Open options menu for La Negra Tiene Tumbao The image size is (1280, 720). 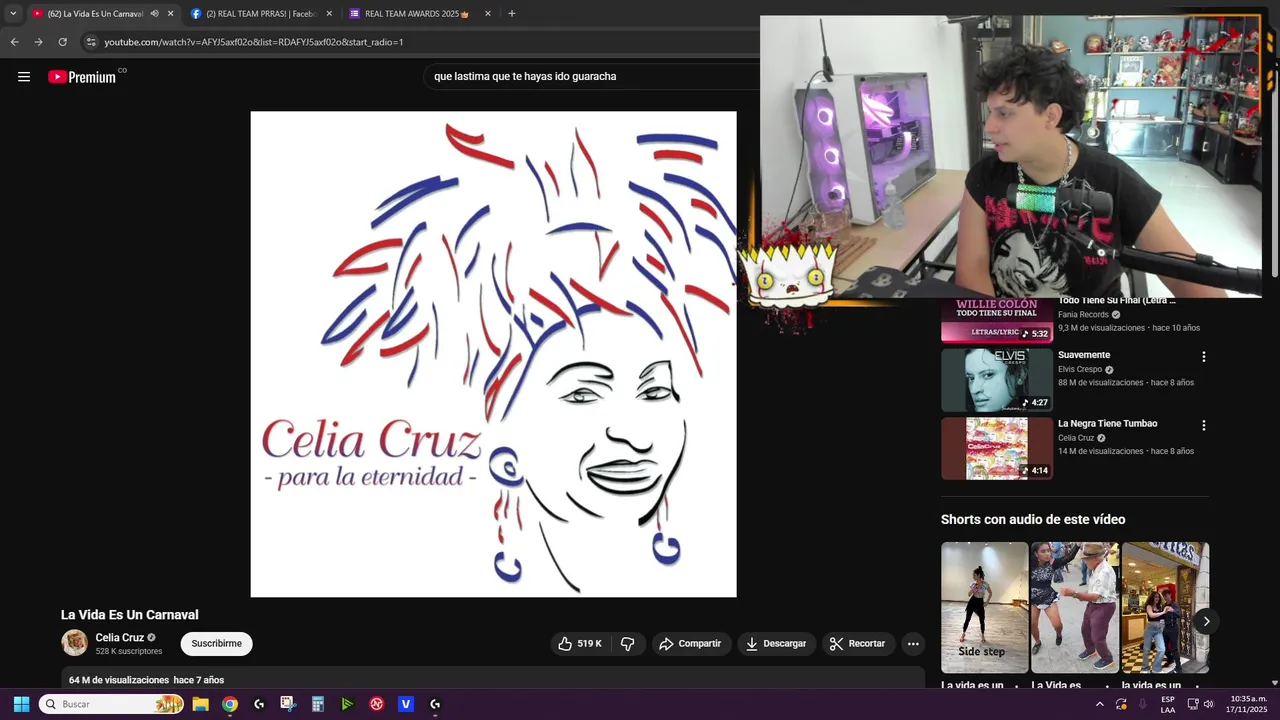1204,425
